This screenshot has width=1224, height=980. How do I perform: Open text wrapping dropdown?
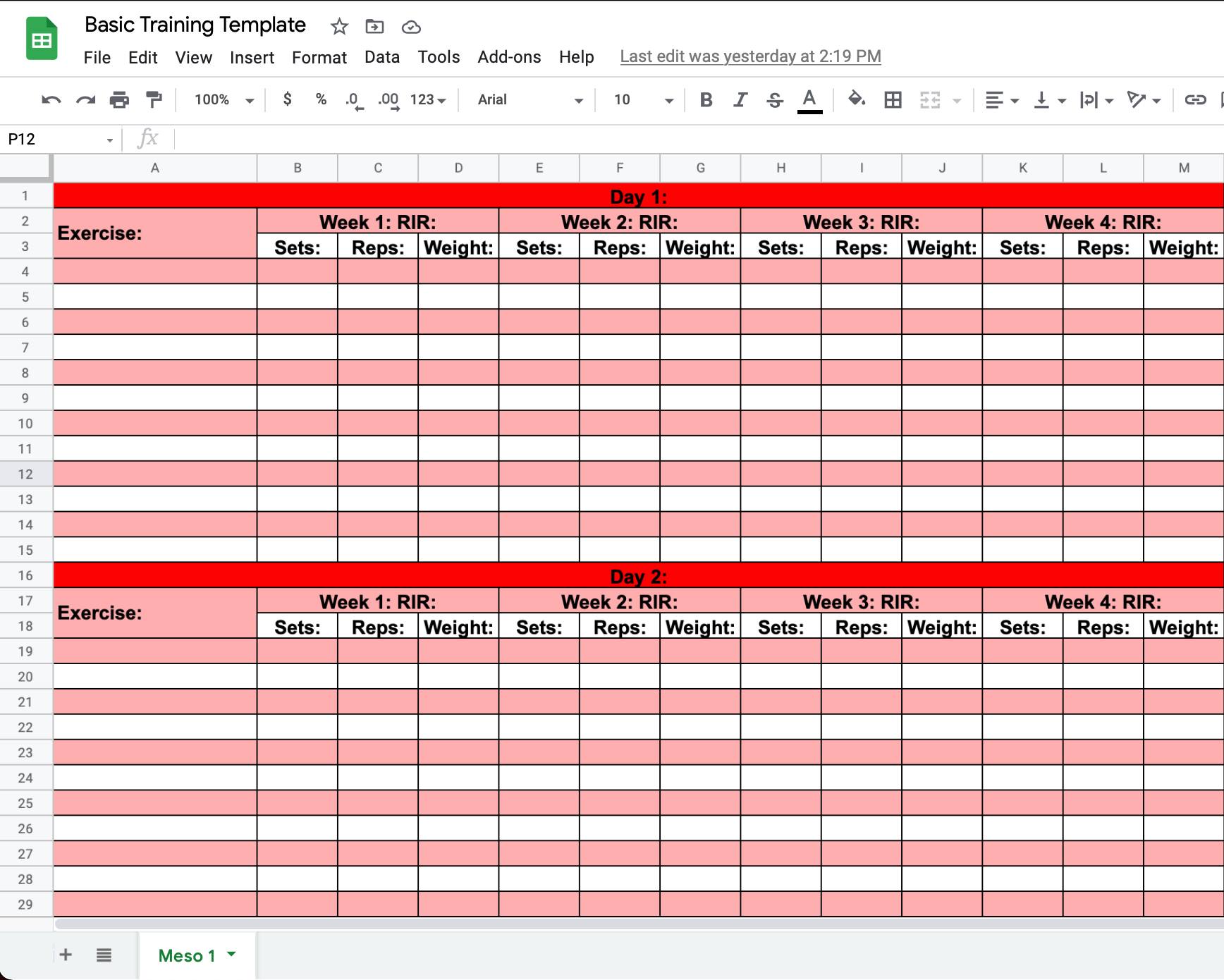point(1096,100)
